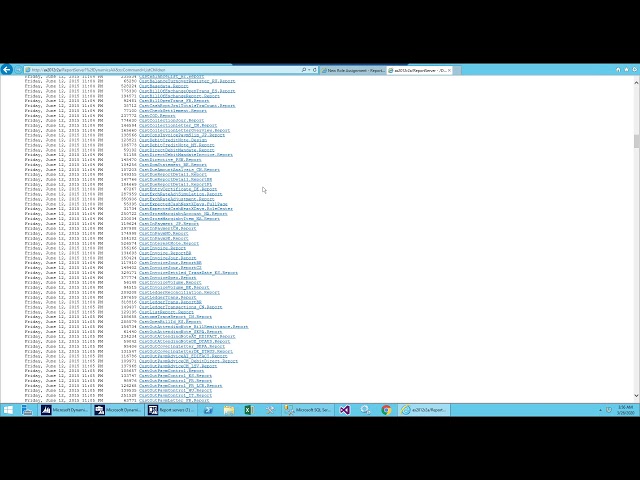Show hidden system tray icons
This screenshot has height=480, width=640.
(x=600, y=410)
